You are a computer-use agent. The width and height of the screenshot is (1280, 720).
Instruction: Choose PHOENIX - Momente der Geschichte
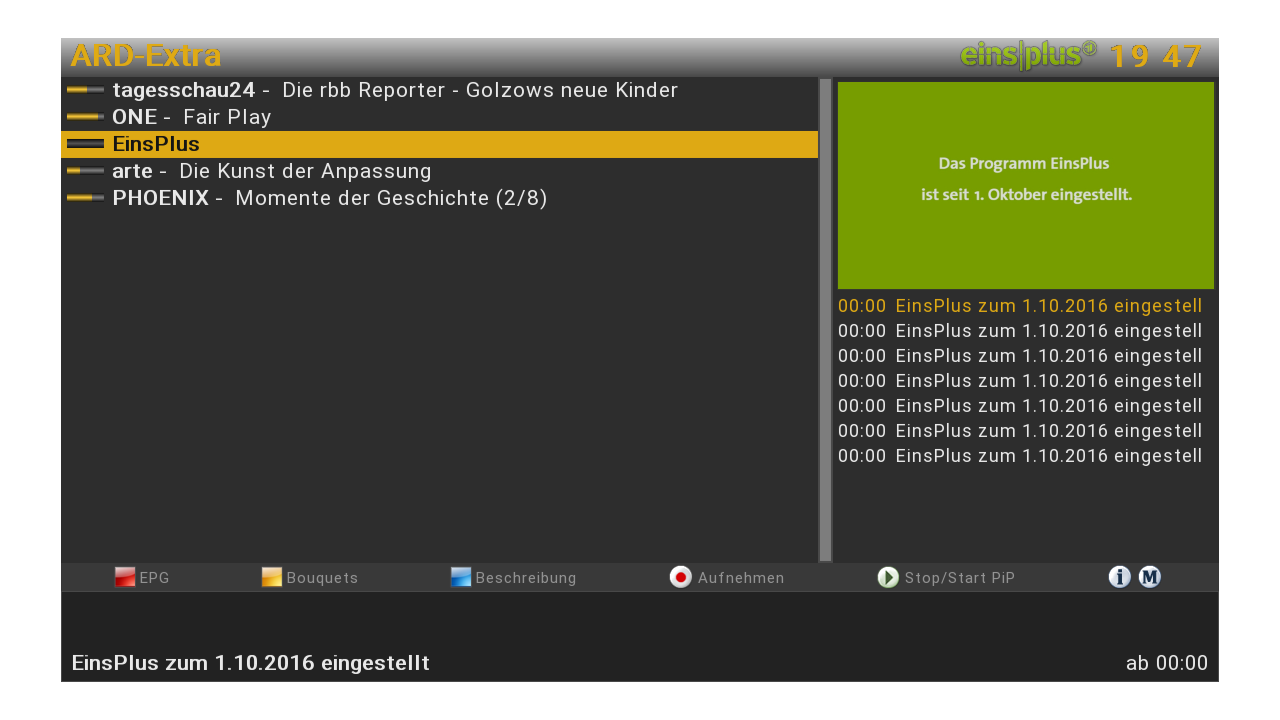point(440,198)
